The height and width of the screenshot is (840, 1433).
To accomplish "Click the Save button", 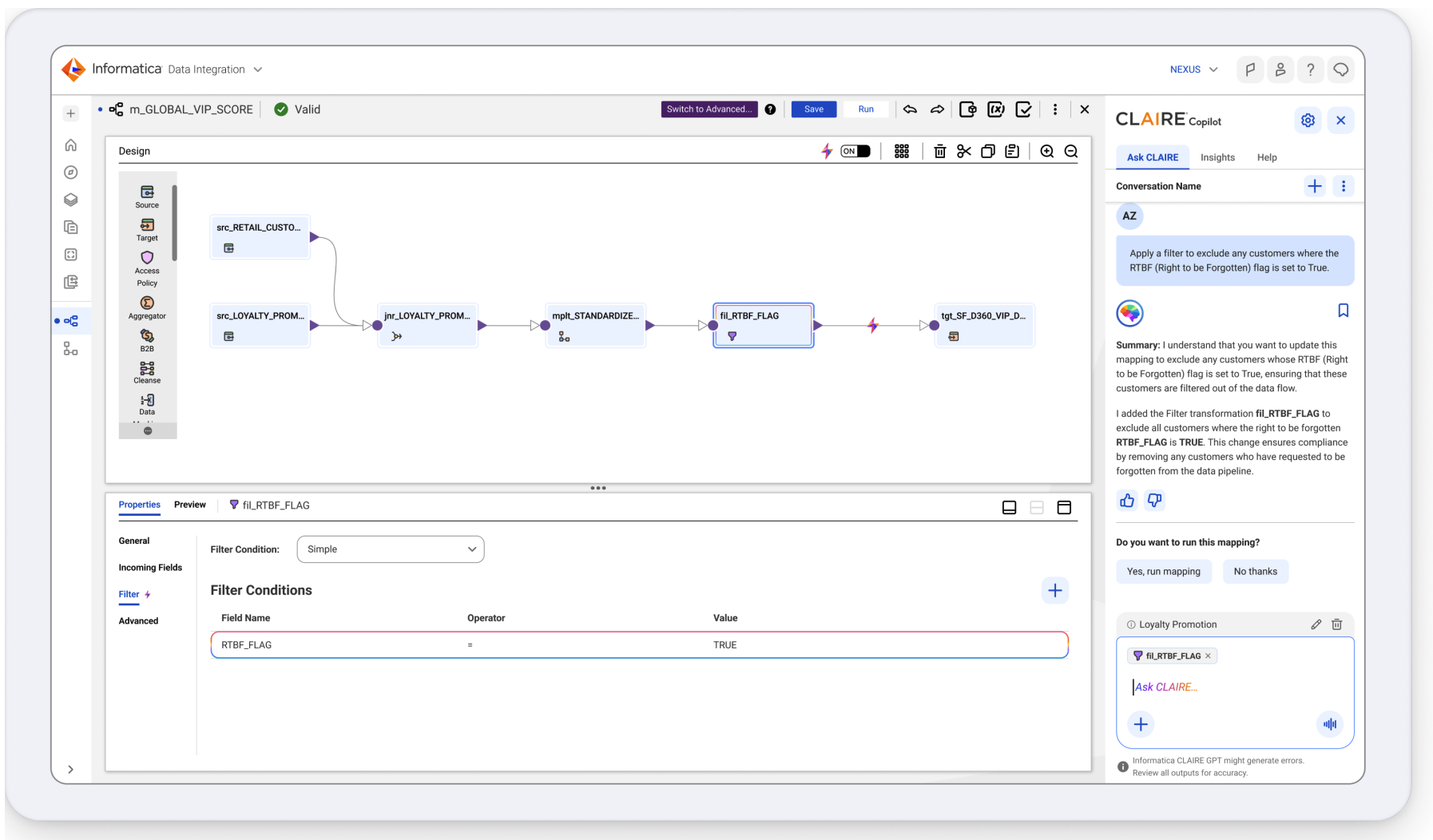I will coord(814,109).
